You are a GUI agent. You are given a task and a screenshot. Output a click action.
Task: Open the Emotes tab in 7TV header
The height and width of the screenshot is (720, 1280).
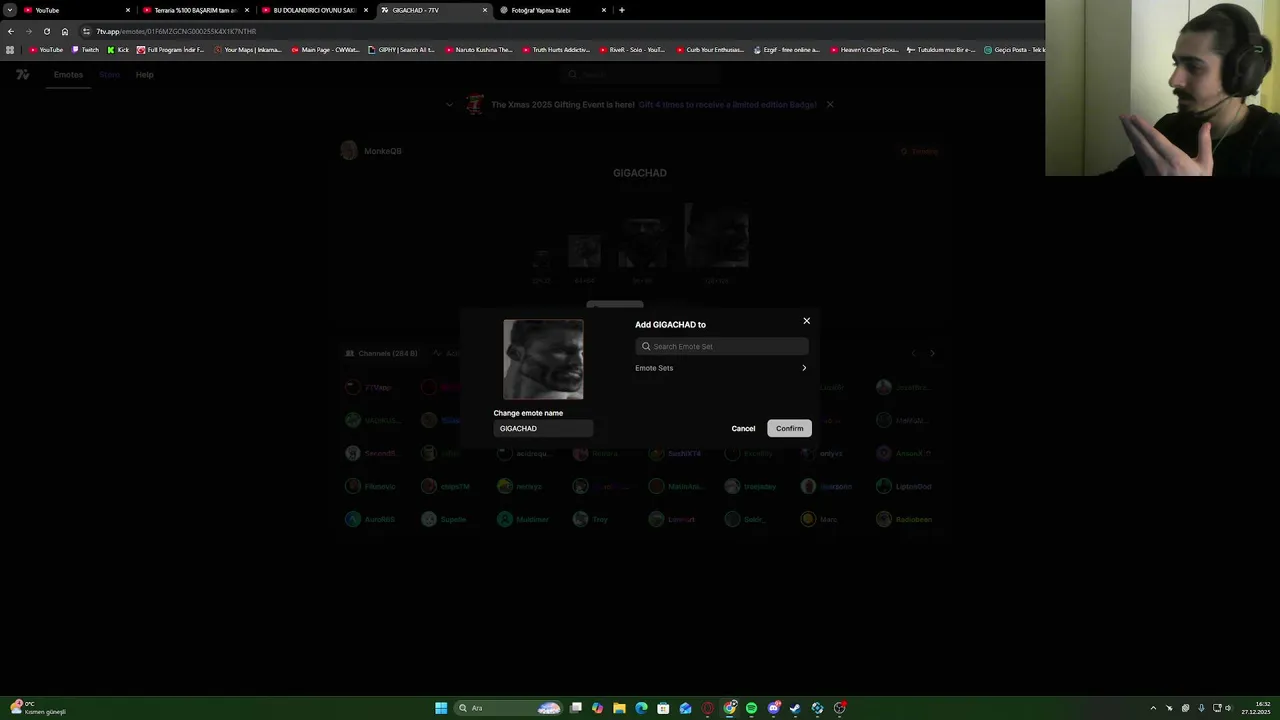pos(68,75)
